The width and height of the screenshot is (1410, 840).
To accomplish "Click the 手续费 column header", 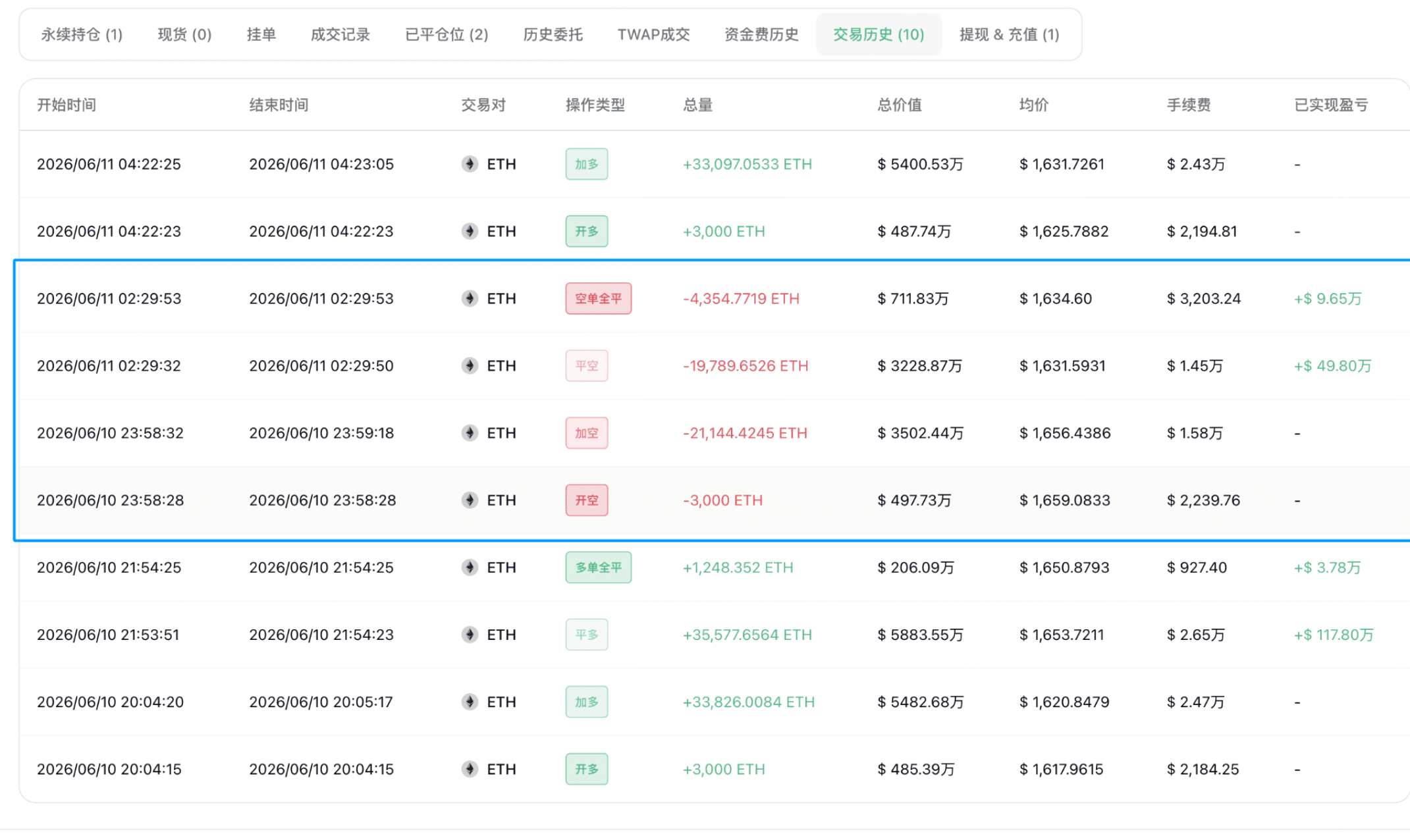I will [x=1189, y=105].
